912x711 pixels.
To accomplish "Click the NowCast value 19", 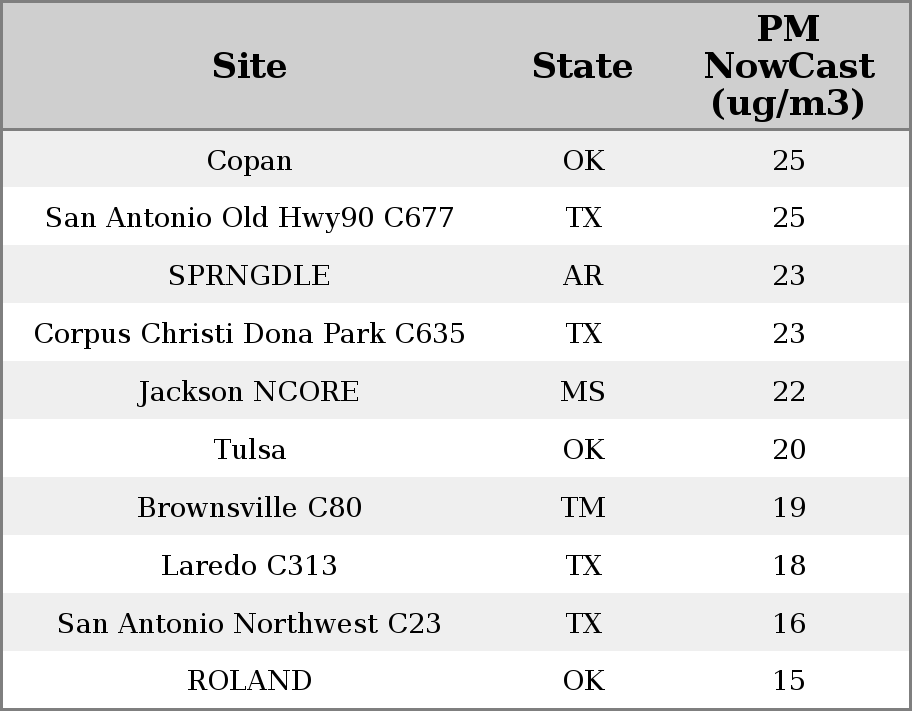I will coord(788,508).
